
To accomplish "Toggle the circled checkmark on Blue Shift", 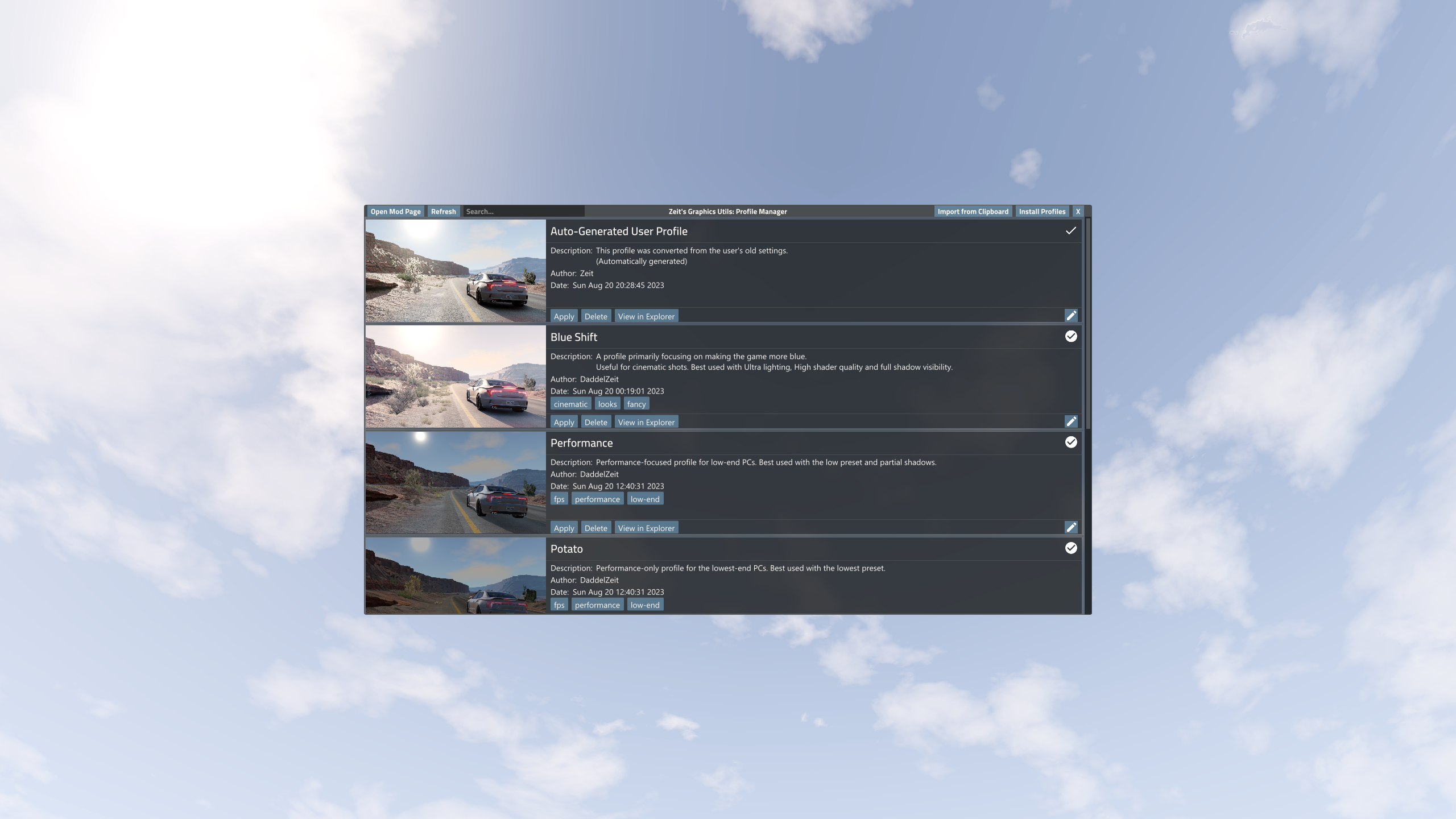I will point(1071,337).
